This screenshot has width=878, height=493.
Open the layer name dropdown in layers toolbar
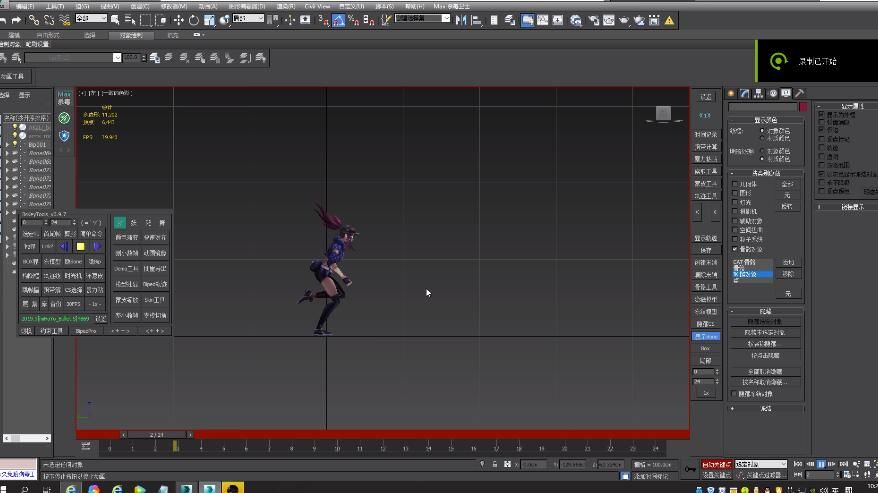coord(73,58)
